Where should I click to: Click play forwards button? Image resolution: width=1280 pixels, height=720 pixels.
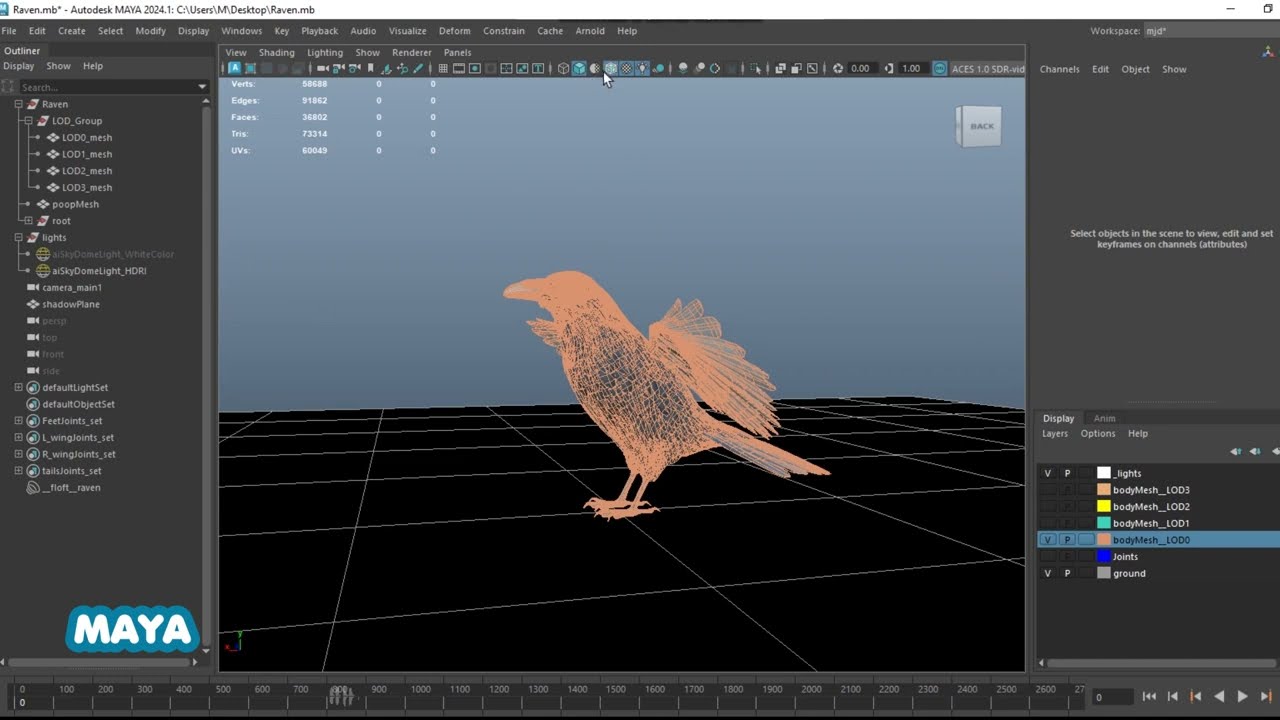tap(1242, 697)
